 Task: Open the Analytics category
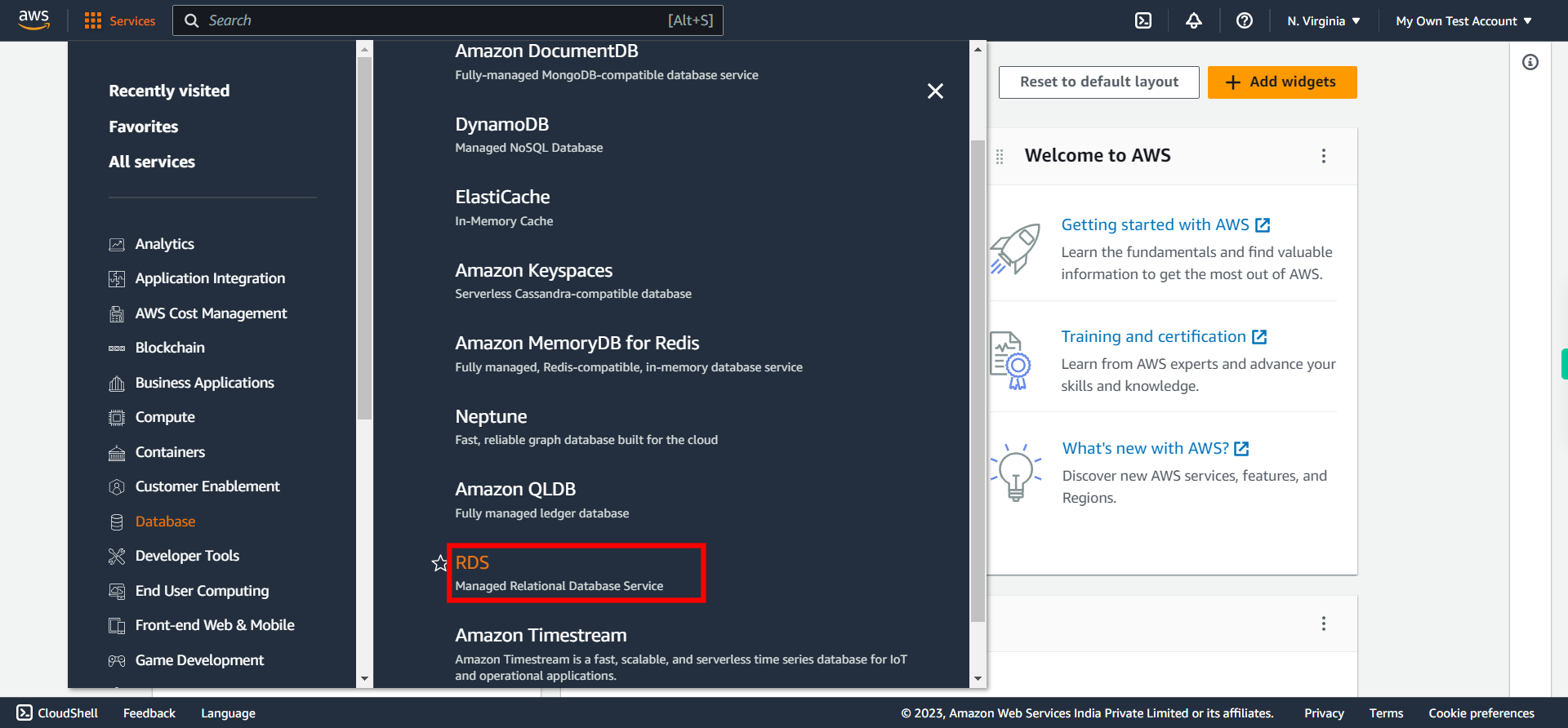[164, 244]
